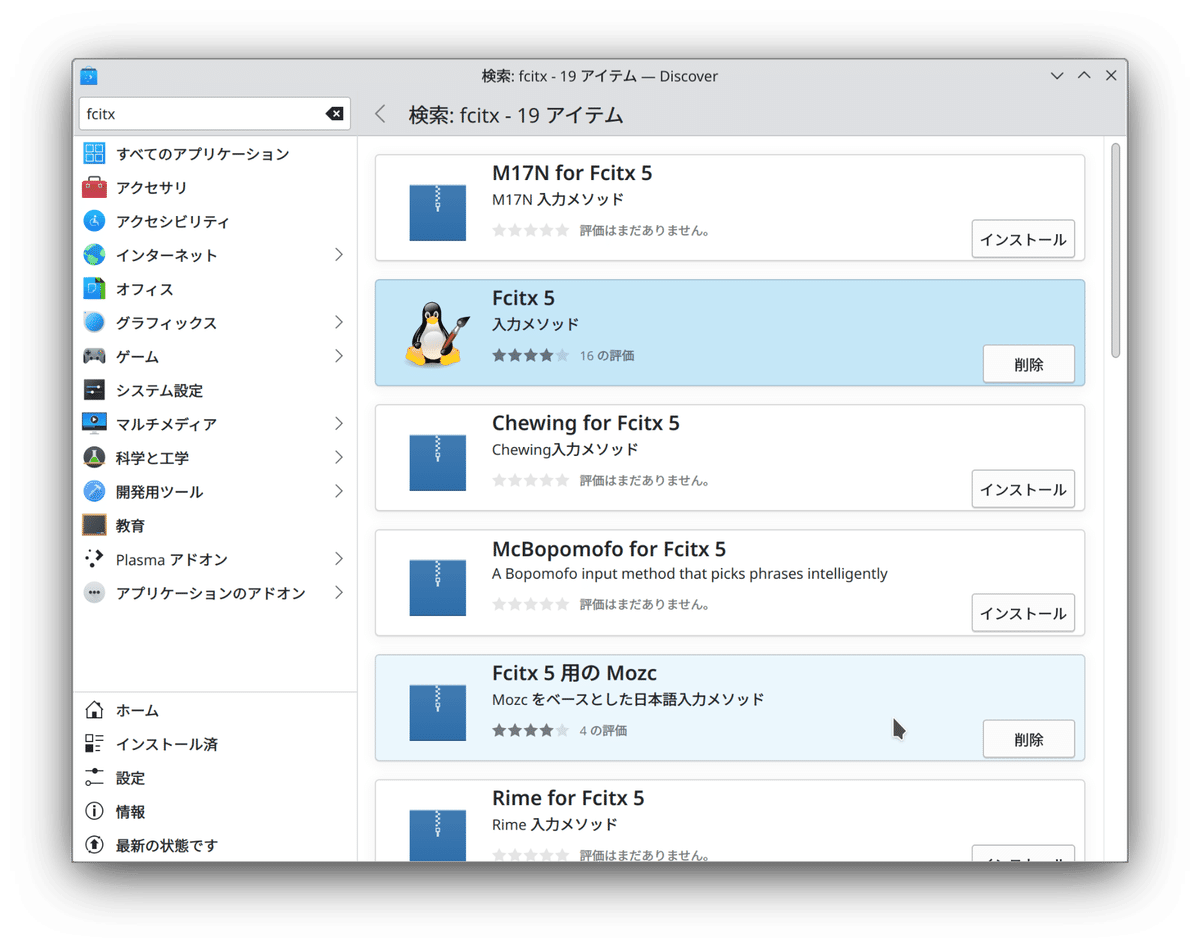Click the About info icon

[94, 812]
